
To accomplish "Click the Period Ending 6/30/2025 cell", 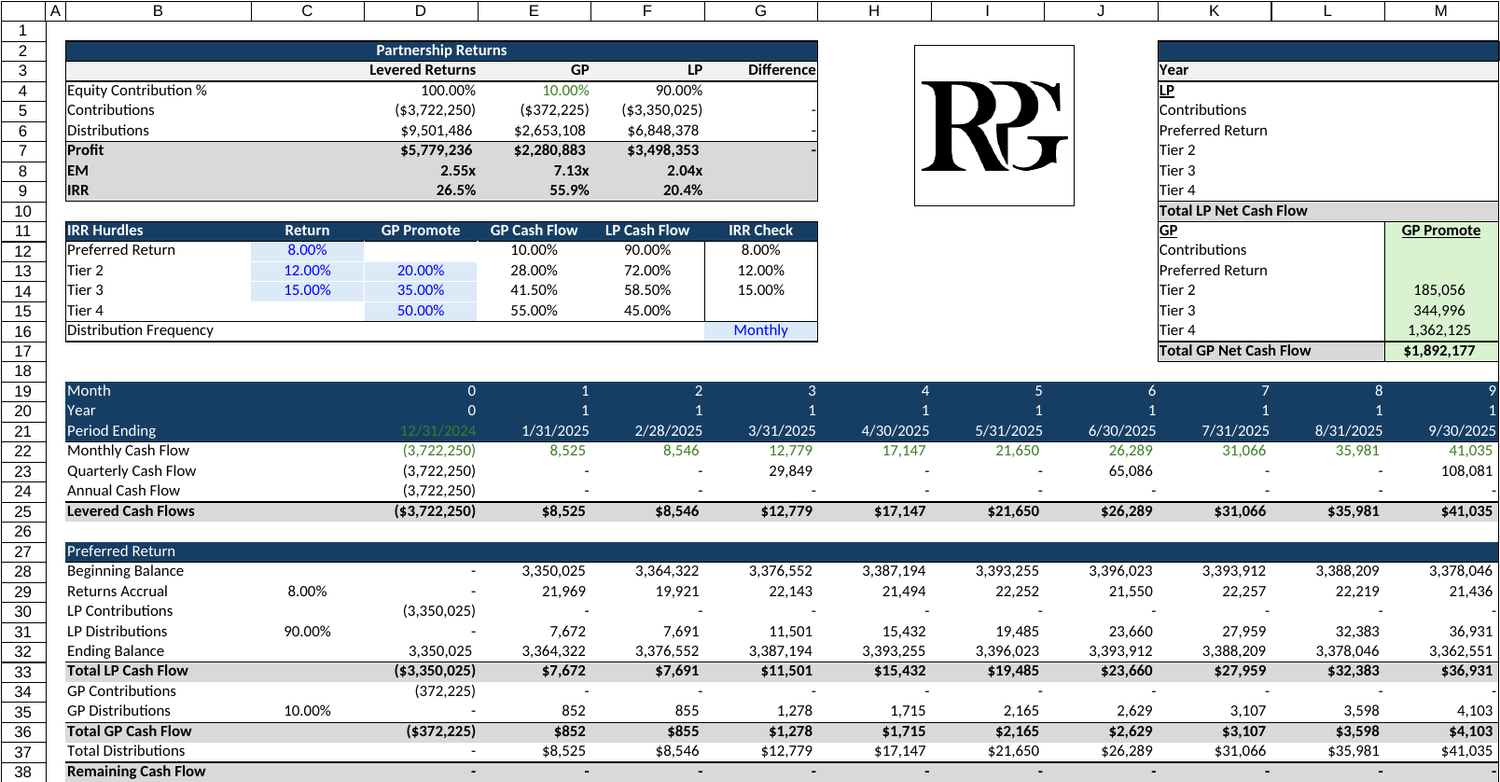I will pos(1101,431).
